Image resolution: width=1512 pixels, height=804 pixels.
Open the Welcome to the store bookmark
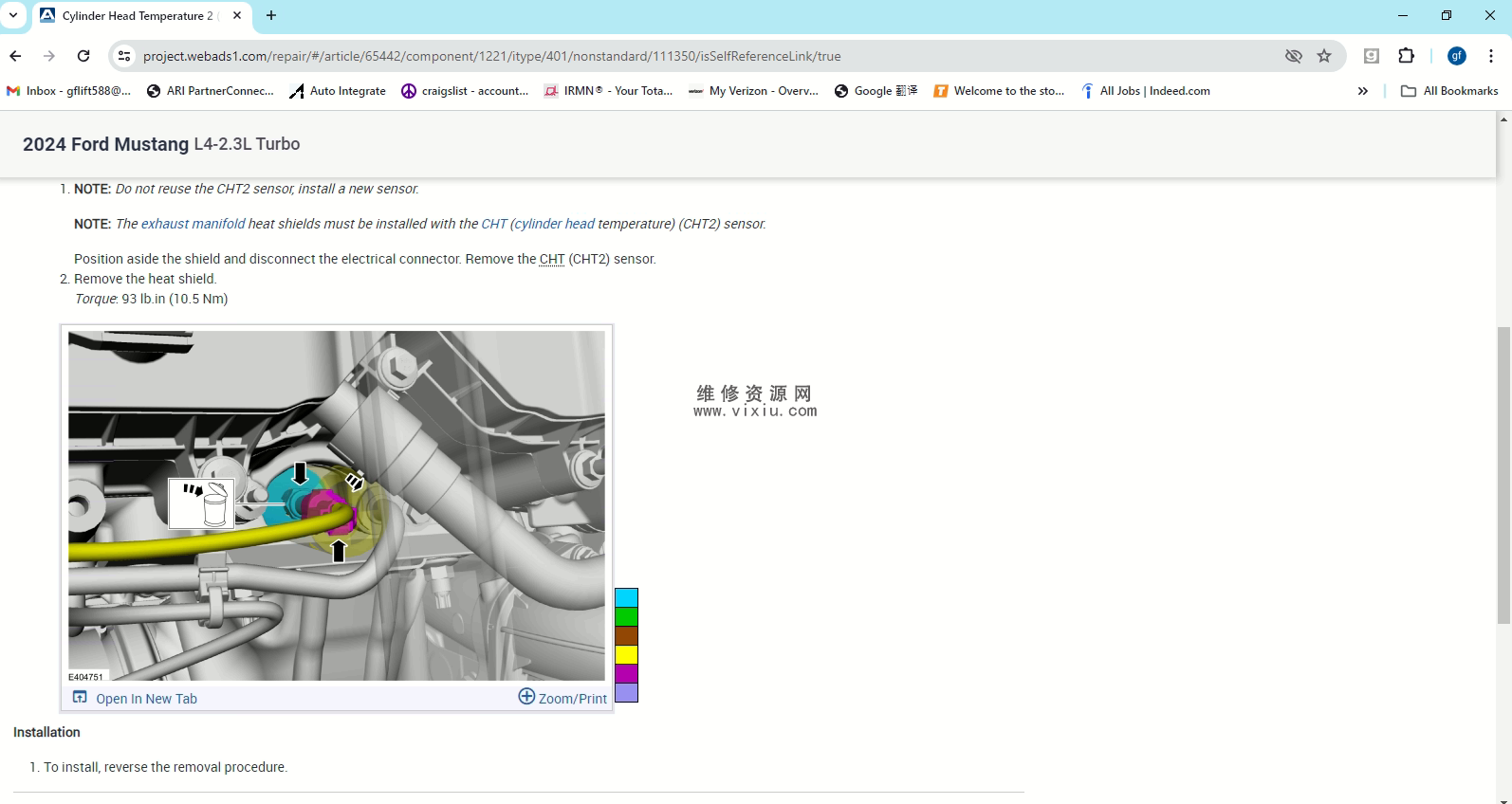tap(999, 91)
